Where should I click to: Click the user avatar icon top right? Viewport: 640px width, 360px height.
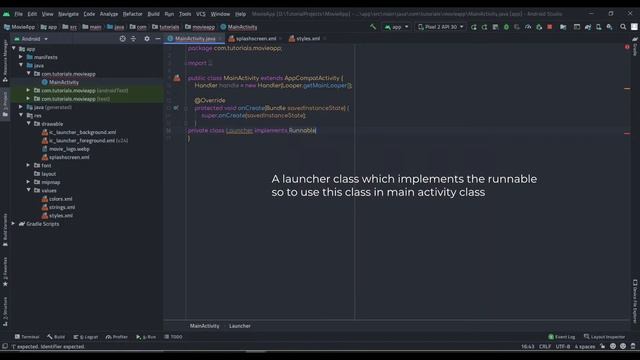(634, 27)
